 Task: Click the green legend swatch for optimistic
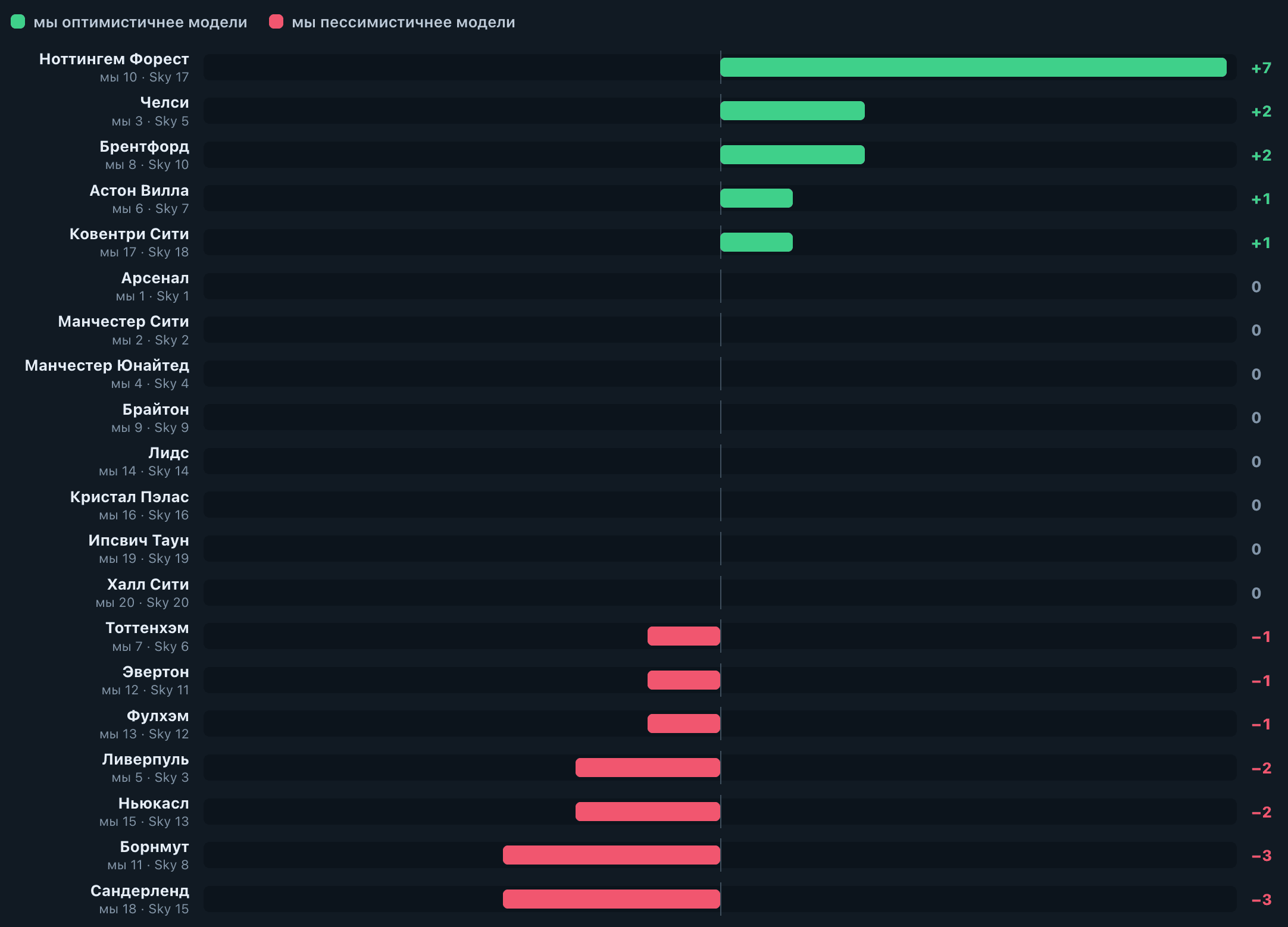point(18,22)
